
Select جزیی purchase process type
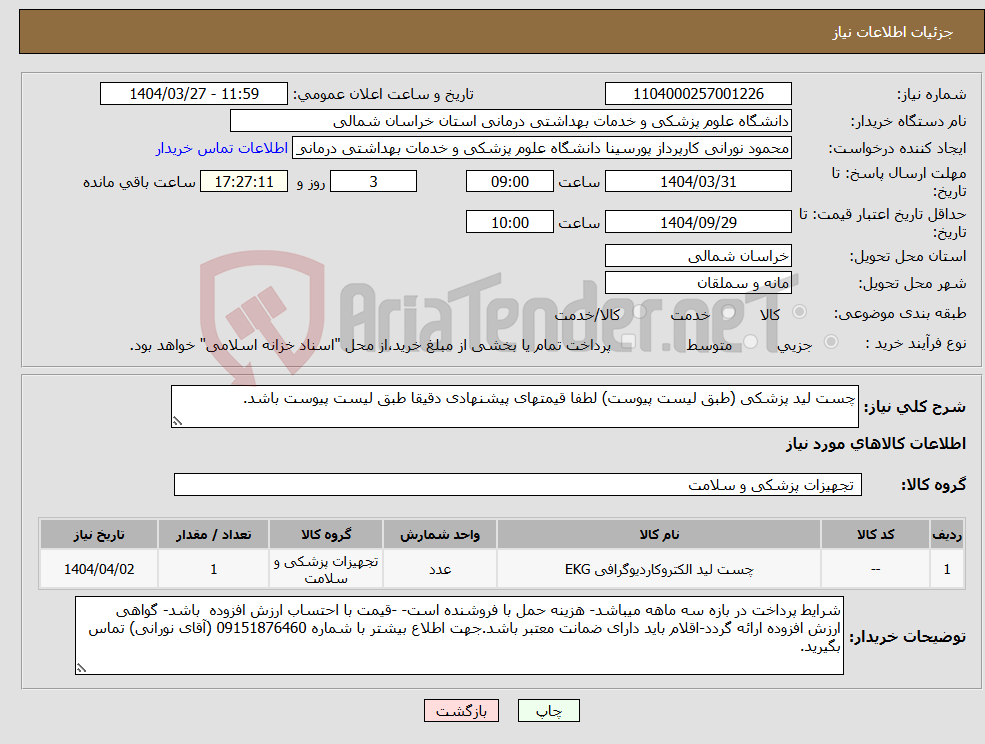point(832,340)
